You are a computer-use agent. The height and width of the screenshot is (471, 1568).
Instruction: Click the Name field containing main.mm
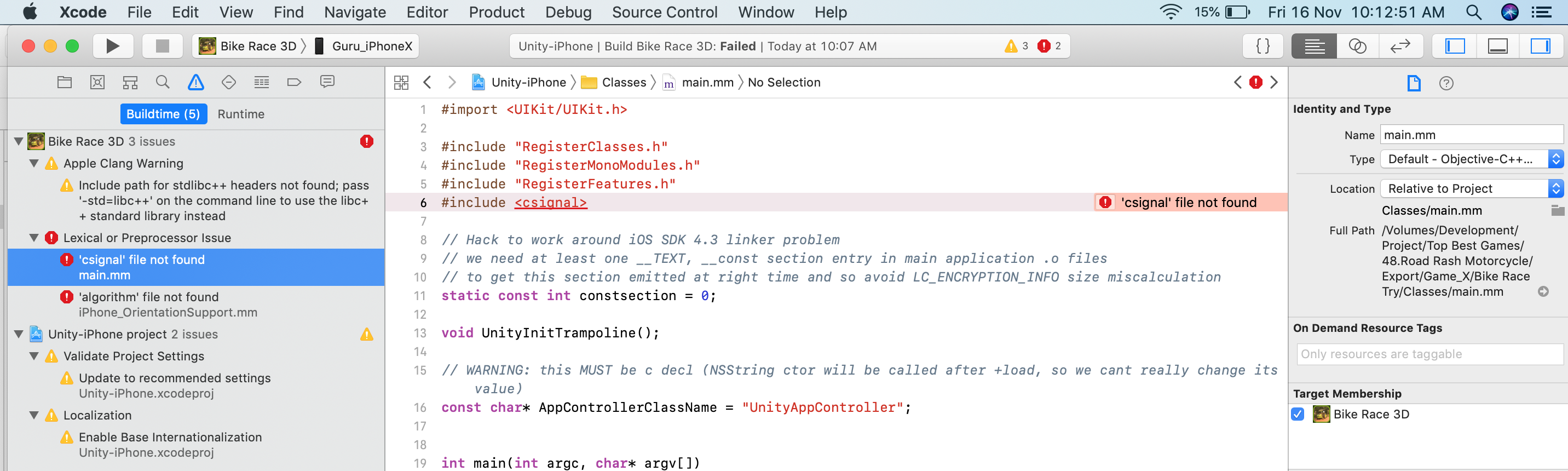click(1471, 135)
